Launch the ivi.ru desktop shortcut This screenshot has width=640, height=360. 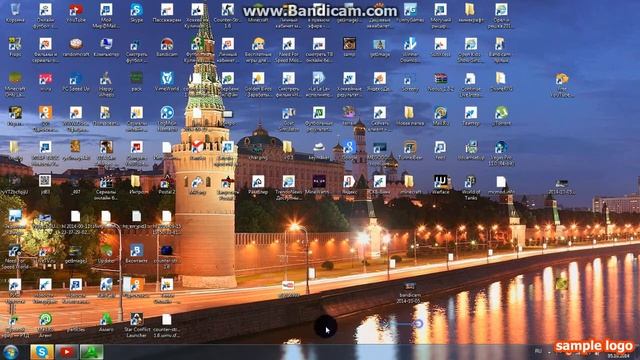tap(45, 81)
